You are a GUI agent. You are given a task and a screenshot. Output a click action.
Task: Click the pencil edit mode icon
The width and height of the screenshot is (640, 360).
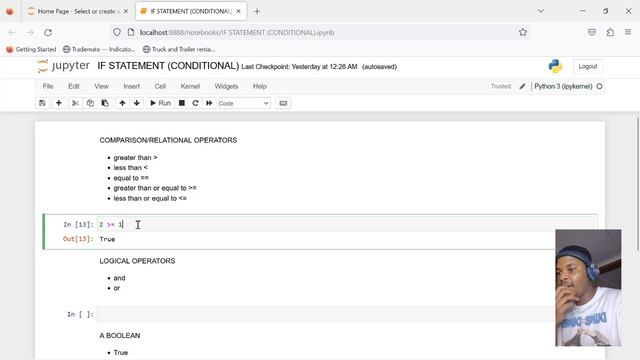(x=522, y=87)
